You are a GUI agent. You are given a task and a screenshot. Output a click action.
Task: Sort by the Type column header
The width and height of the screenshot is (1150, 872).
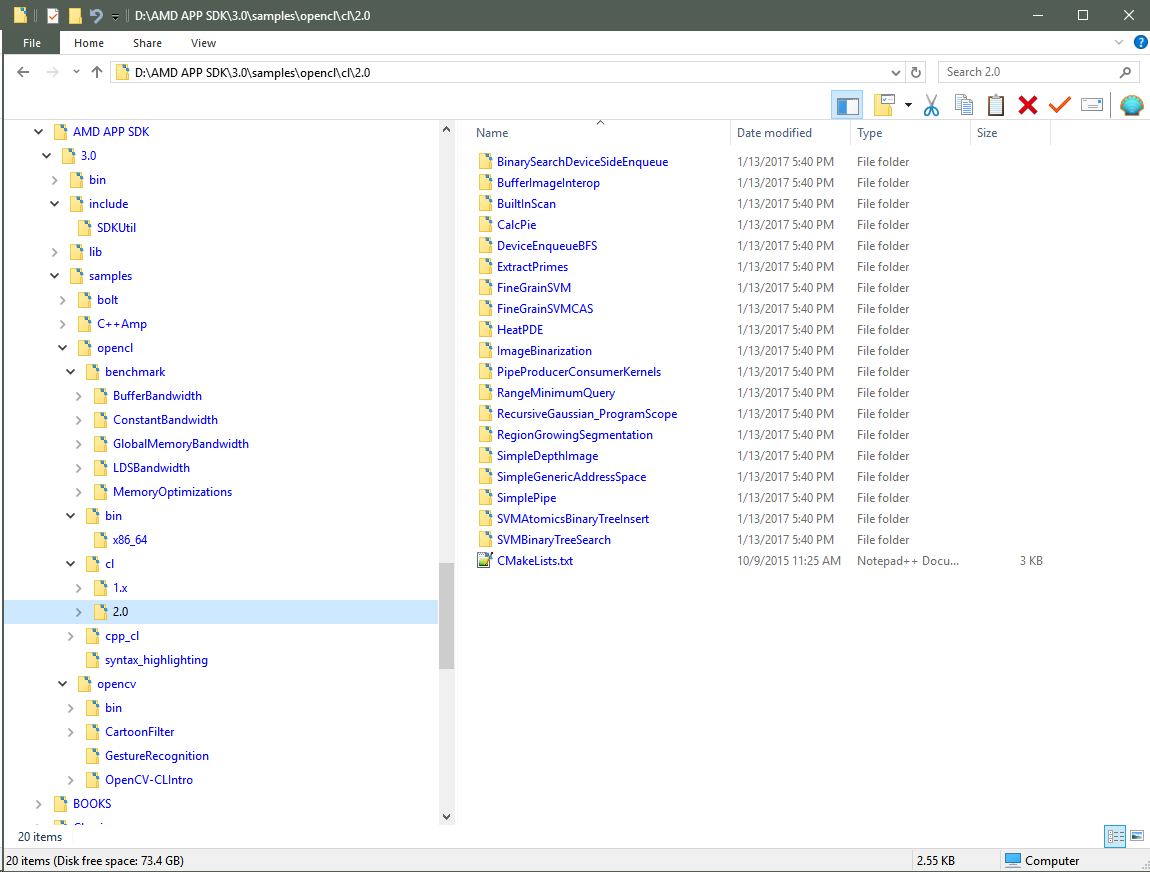(910, 133)
